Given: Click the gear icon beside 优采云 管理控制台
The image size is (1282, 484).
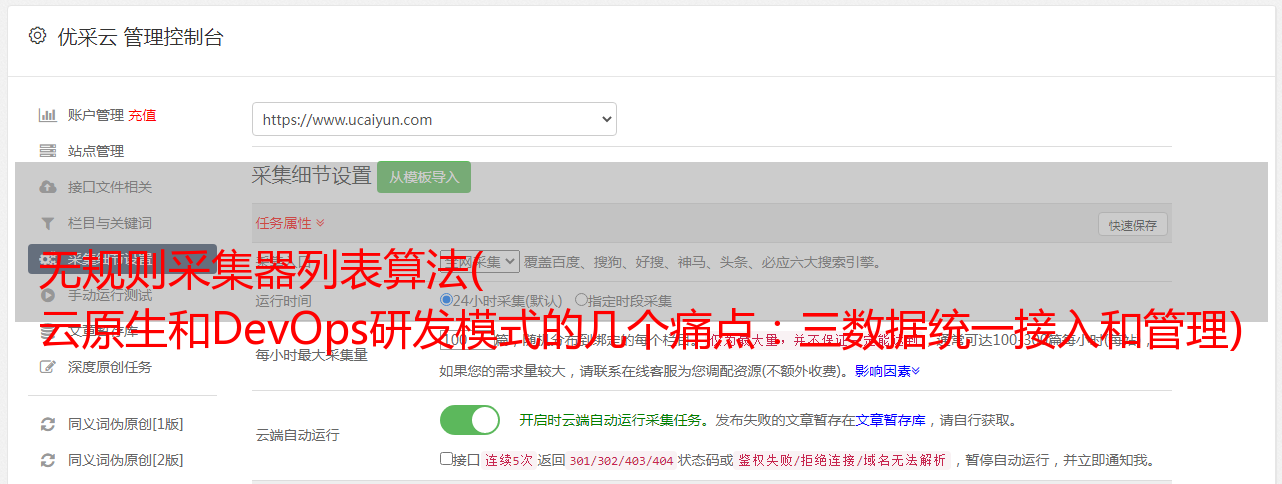Looking at the screenshot, I should click(37, 36).
